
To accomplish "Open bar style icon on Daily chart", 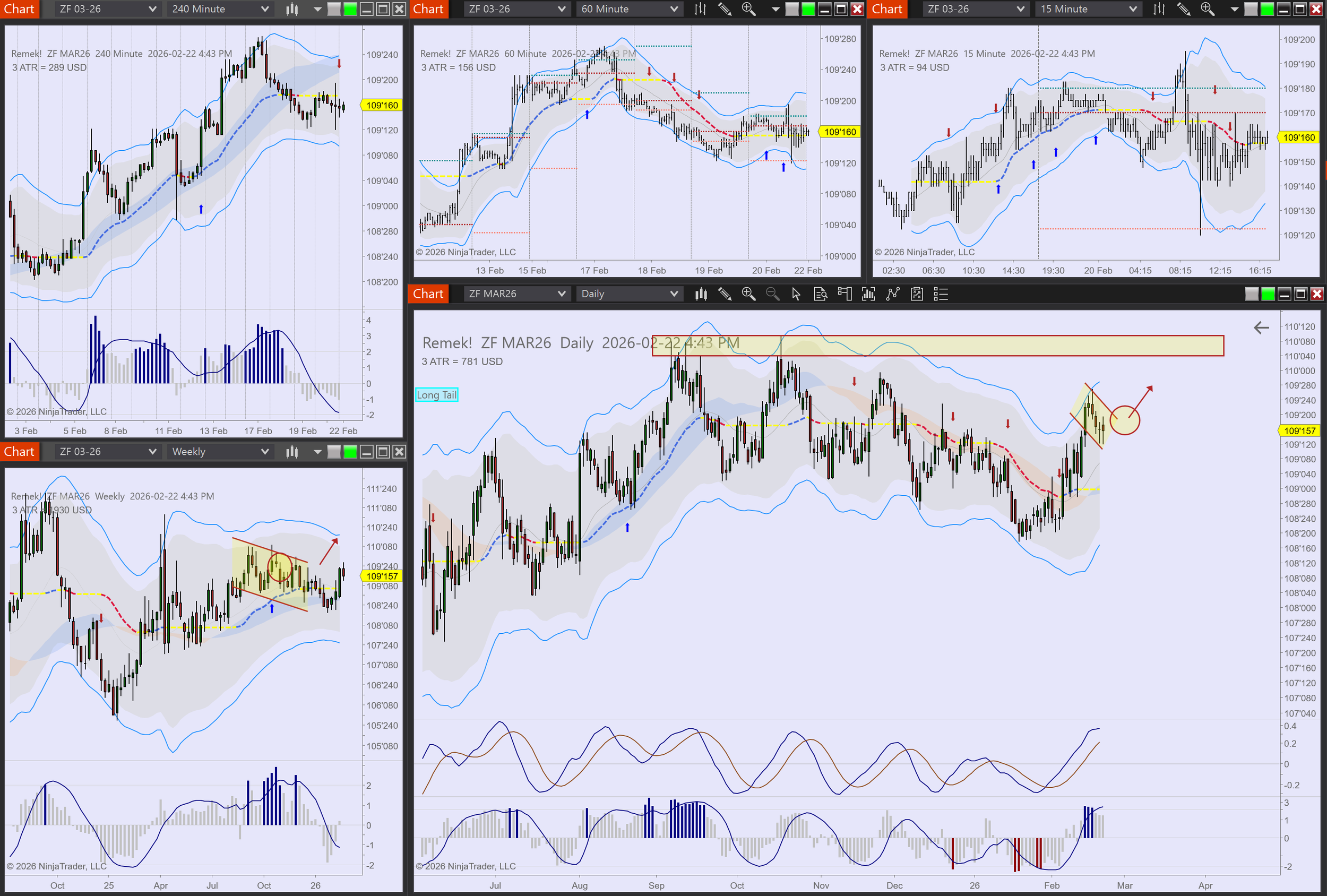I will (701, 294).
